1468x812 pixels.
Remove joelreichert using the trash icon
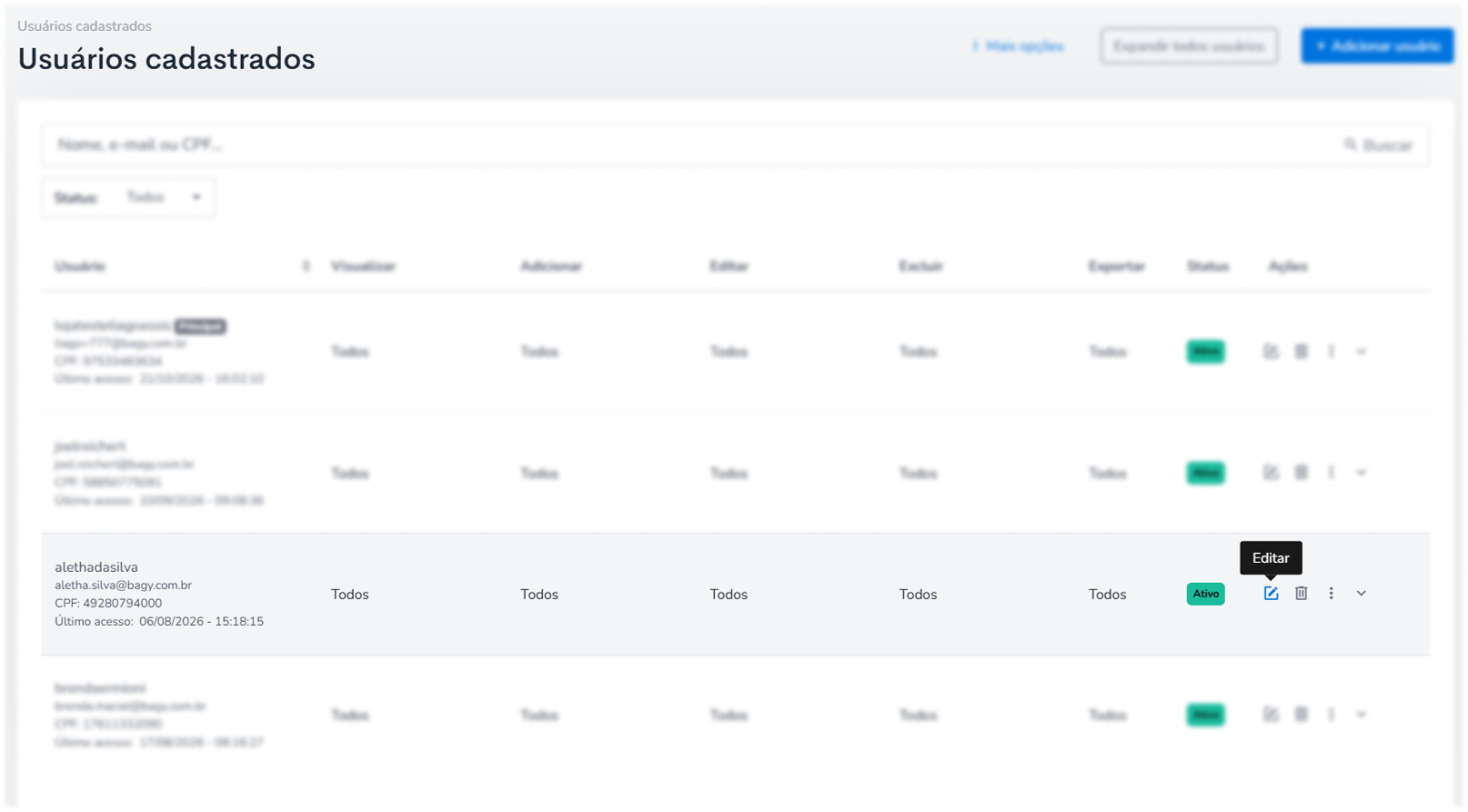(1302, 473)
